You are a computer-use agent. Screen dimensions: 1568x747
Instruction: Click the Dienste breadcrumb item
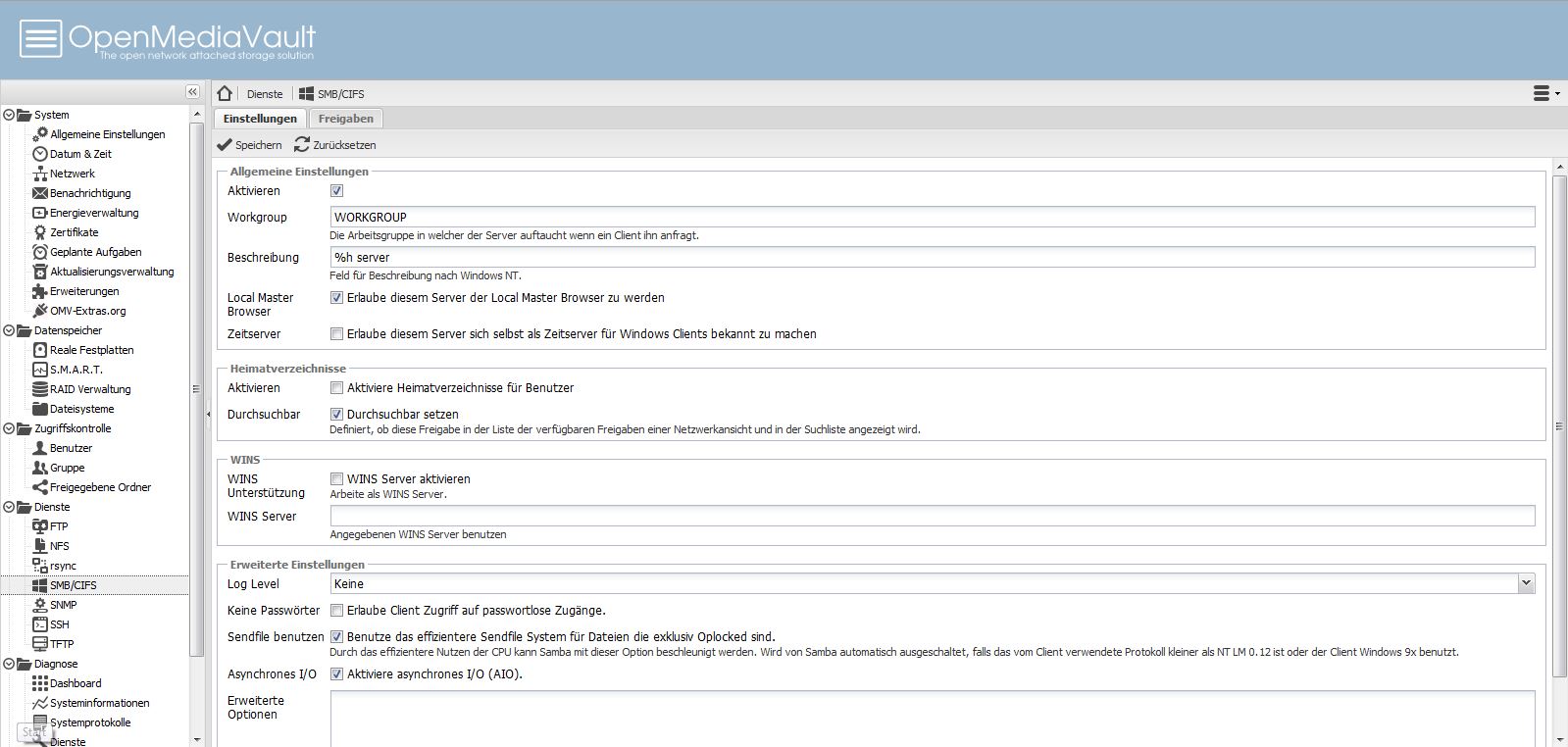click(265, 94)
